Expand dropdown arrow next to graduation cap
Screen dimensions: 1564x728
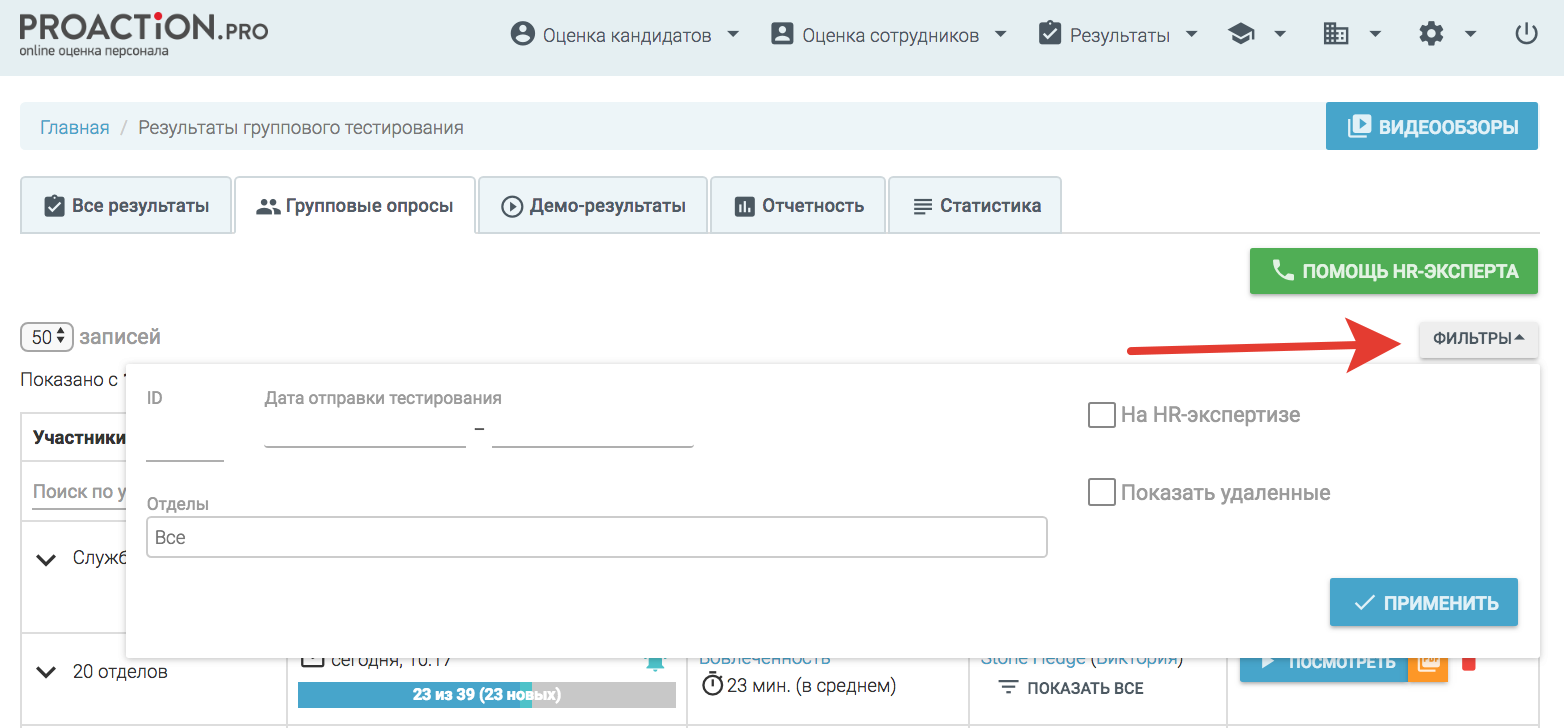tap(1280, 35)
